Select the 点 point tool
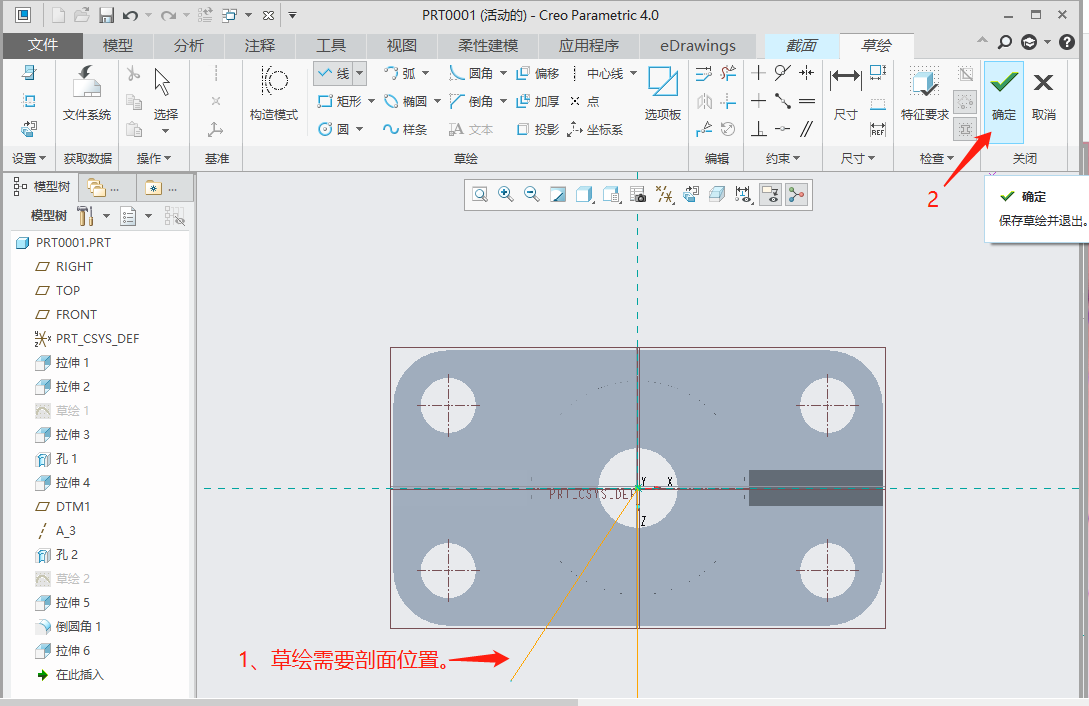This screenshot has height=706, width=1089. [585, 101]
